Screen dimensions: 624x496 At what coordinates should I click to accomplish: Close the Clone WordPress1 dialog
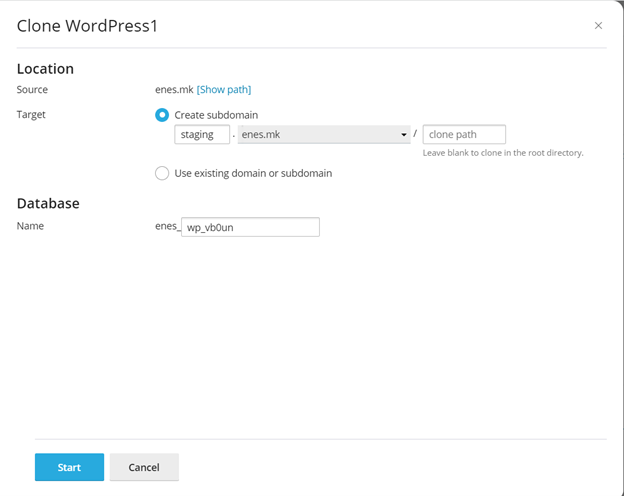pos(598,26)
